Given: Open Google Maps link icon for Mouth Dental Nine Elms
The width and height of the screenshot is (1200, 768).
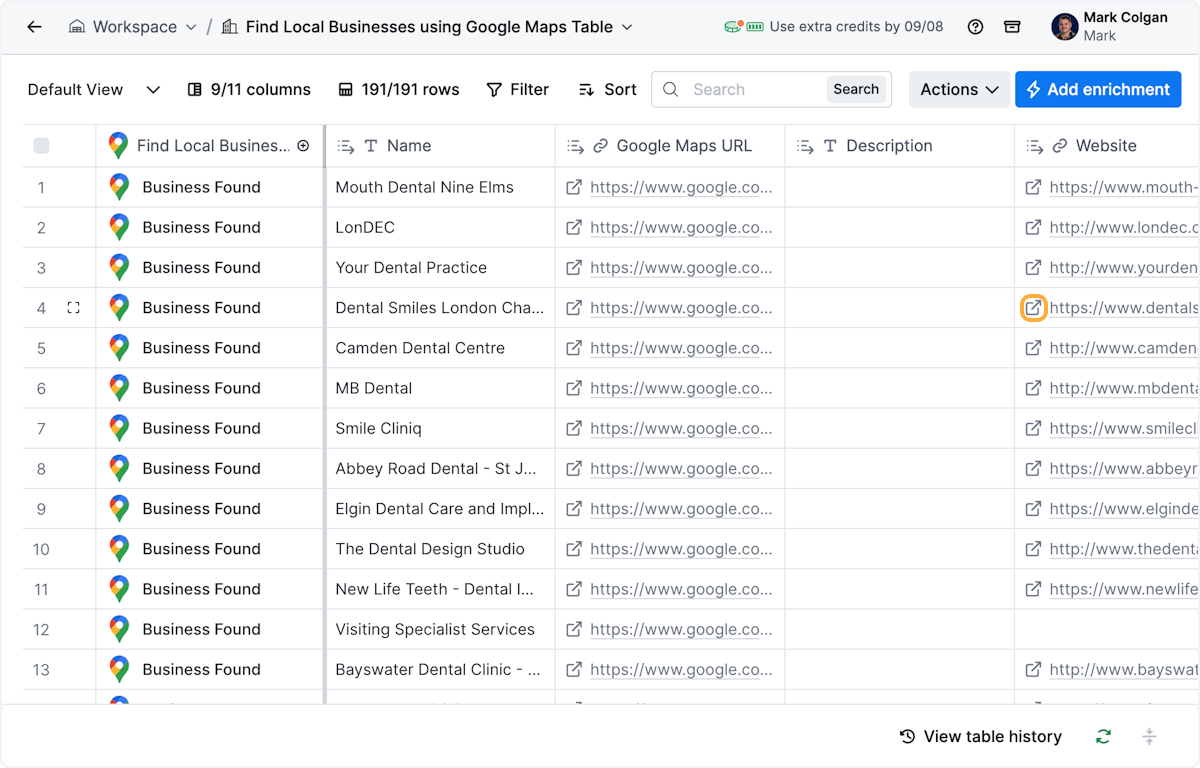Looking at the screenshot, I should (574, 187).
